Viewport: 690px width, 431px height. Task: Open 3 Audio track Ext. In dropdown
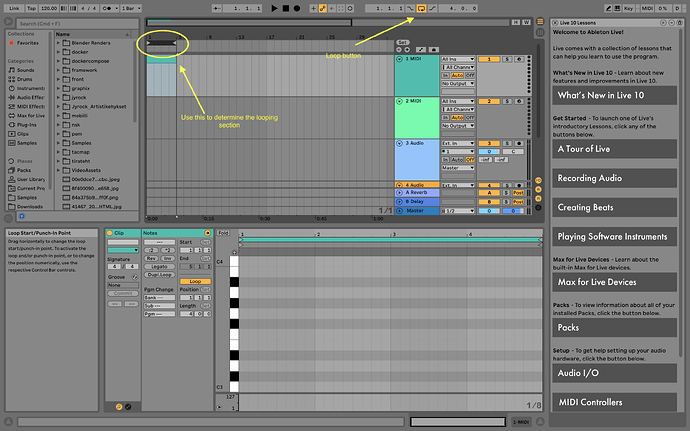click(x=458, y=144)
